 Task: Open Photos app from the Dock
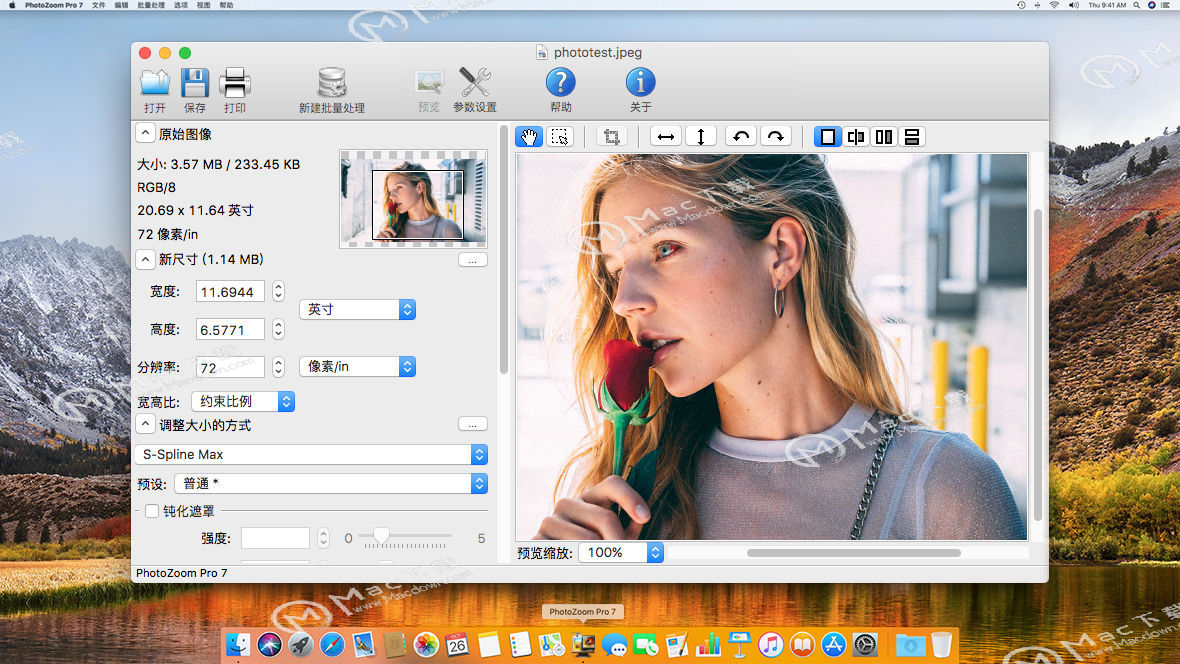click(426, 645)
